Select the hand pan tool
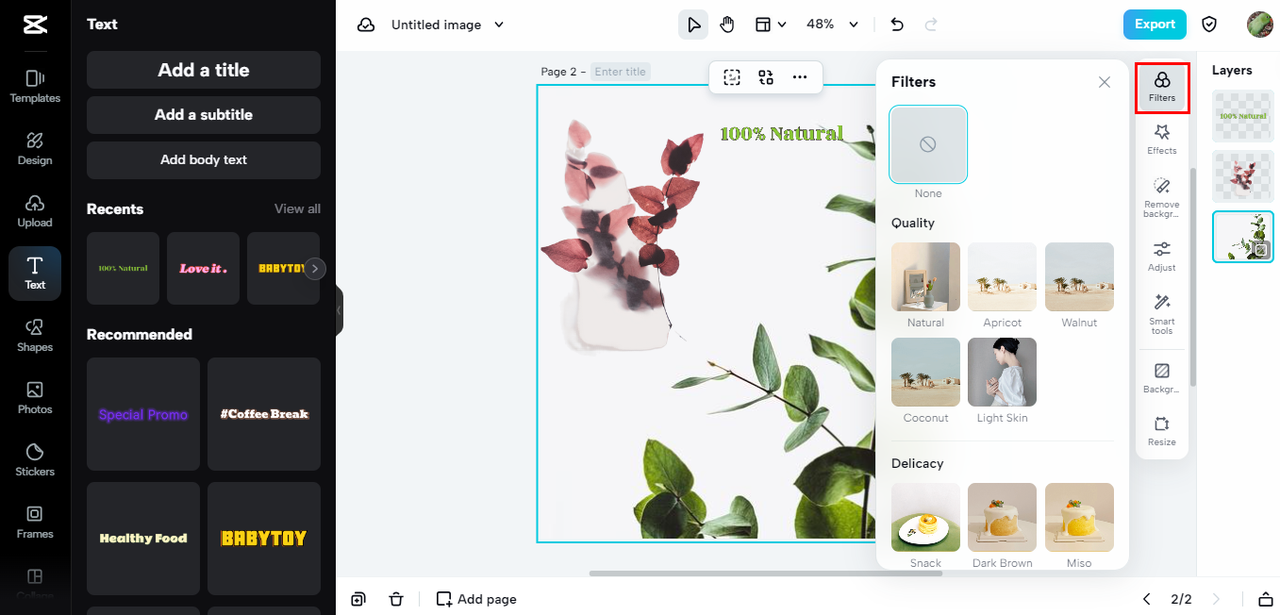Viewport: 1280px width, 615px height. 728,25
